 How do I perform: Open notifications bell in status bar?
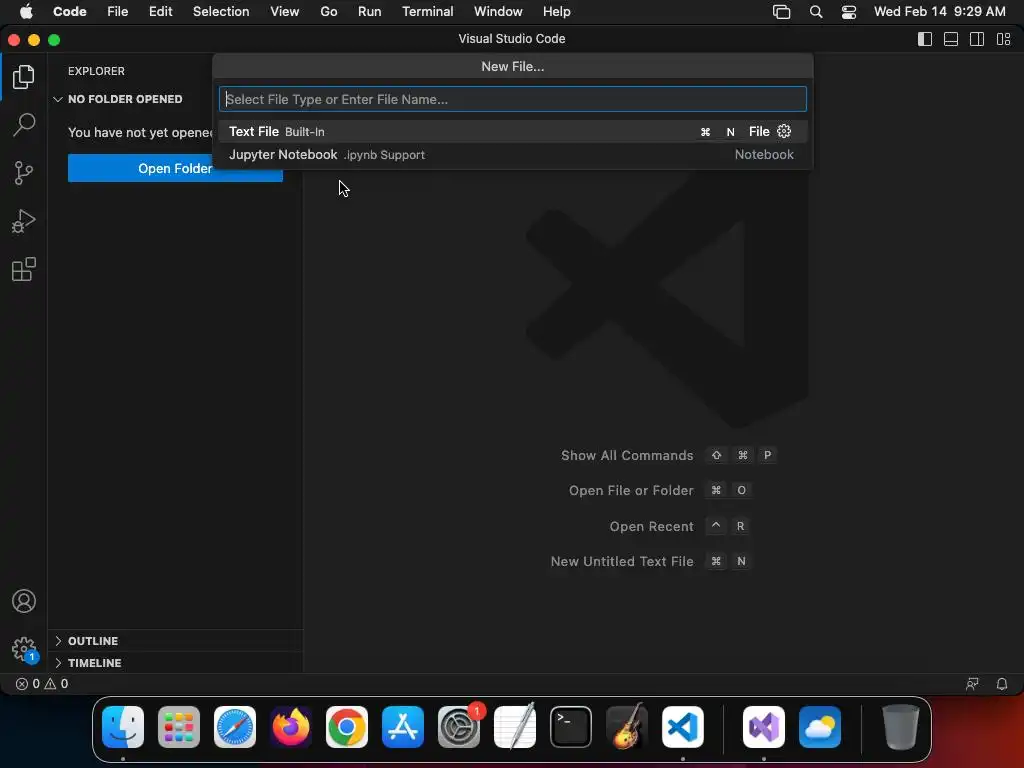tap(1002, 684)
